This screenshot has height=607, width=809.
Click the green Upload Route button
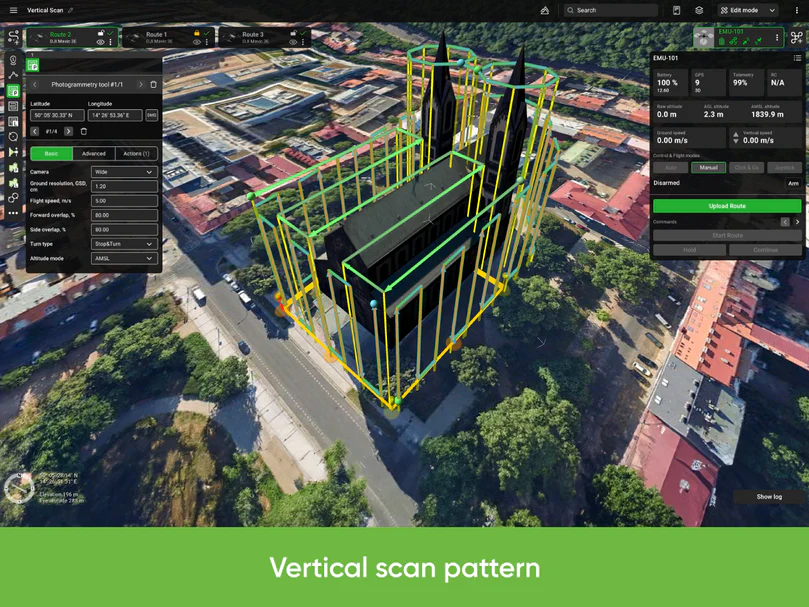(727, 206)
